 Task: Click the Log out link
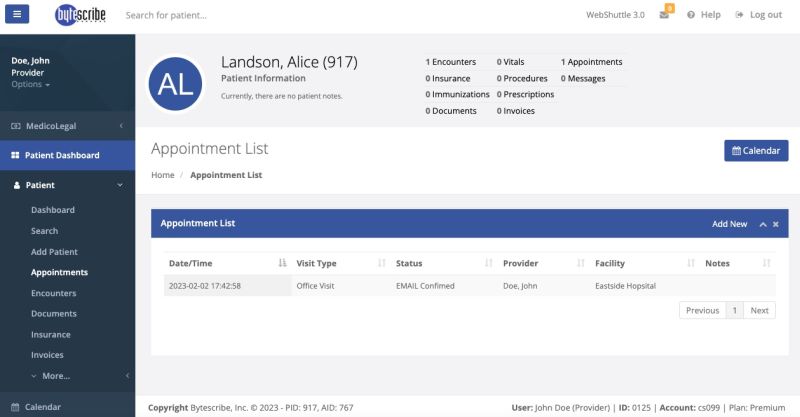pos(758,15)
